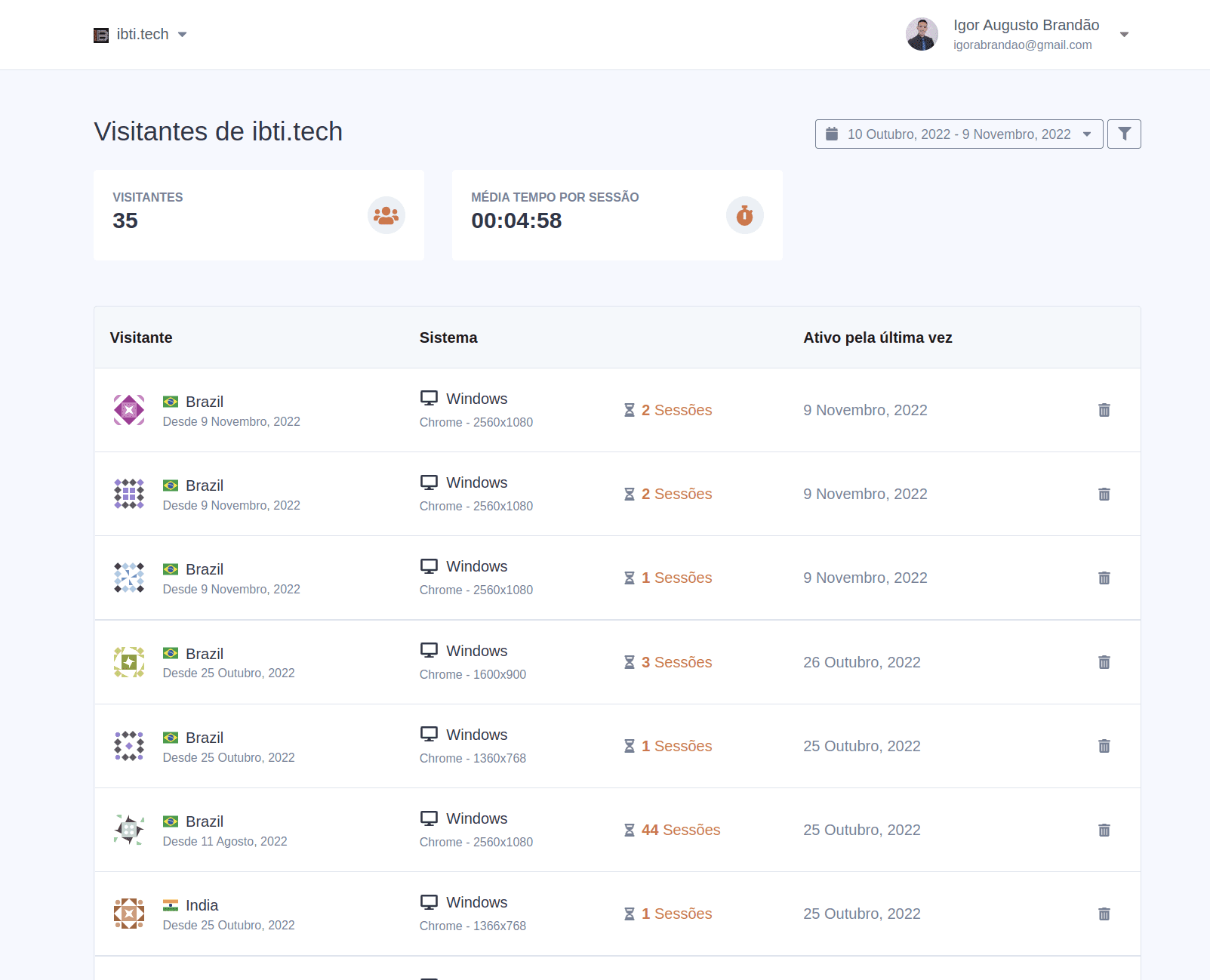This screenshot has width=1210, height=980.
Task: Click the user profile photo
Action: [922, 35]
